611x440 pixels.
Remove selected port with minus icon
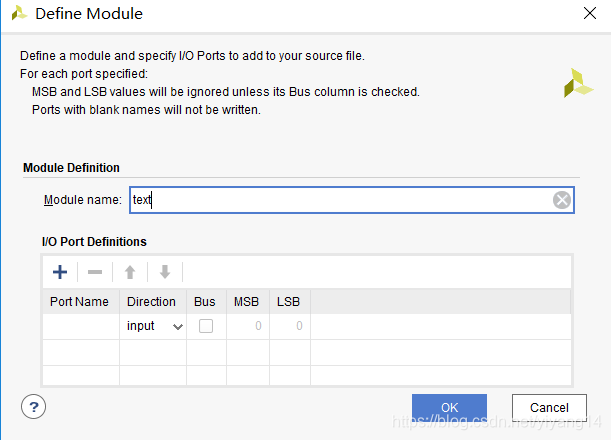(95, 272)
